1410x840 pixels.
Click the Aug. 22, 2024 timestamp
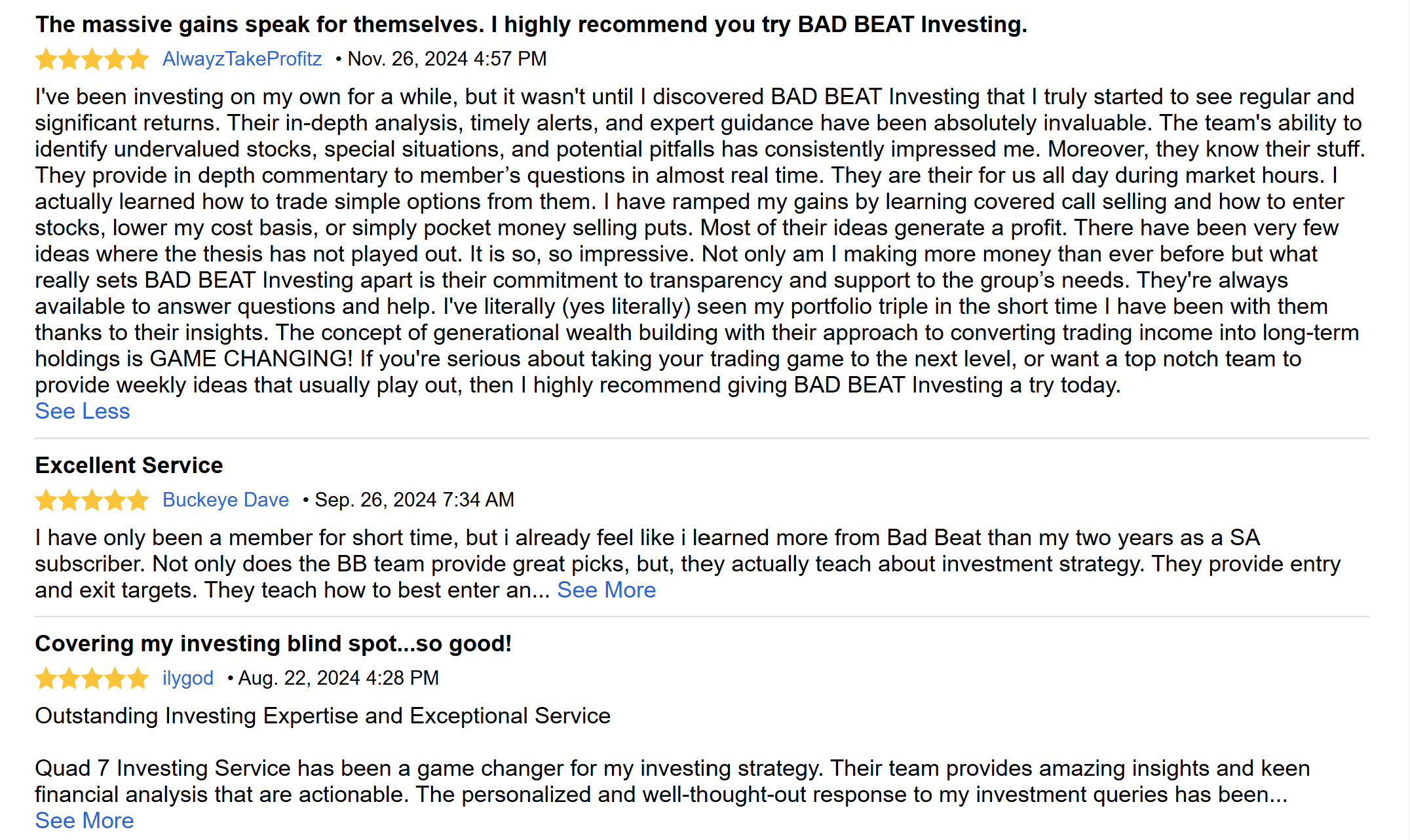point(338,678)
